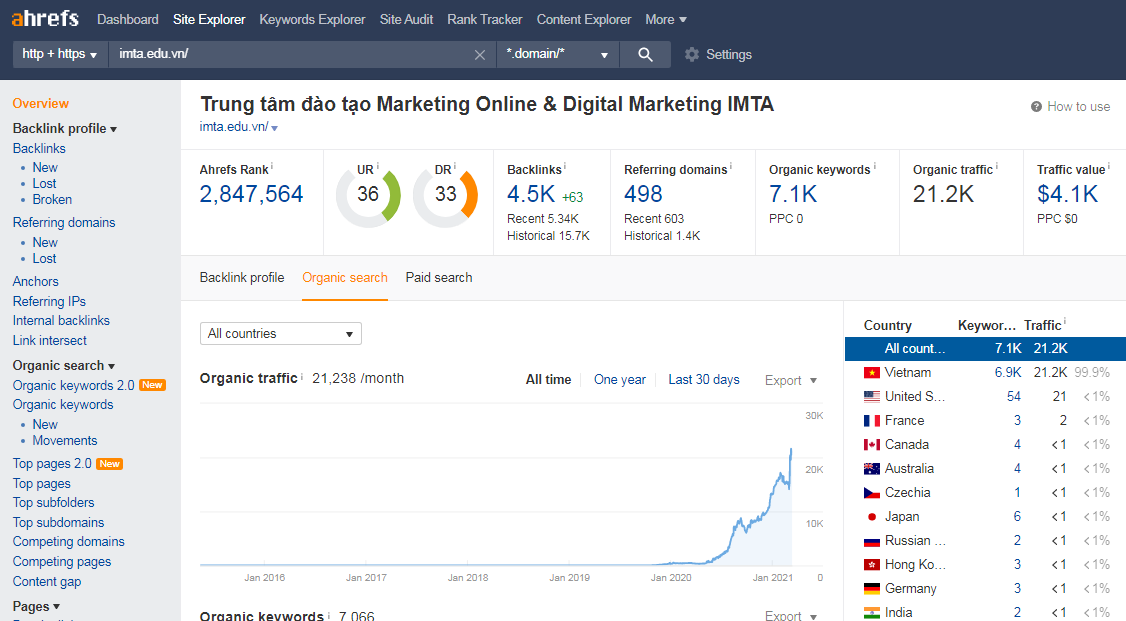Click the Backlinks value 4.5K
Viewport: 1126px width, 621px height.
coord(531,195)
